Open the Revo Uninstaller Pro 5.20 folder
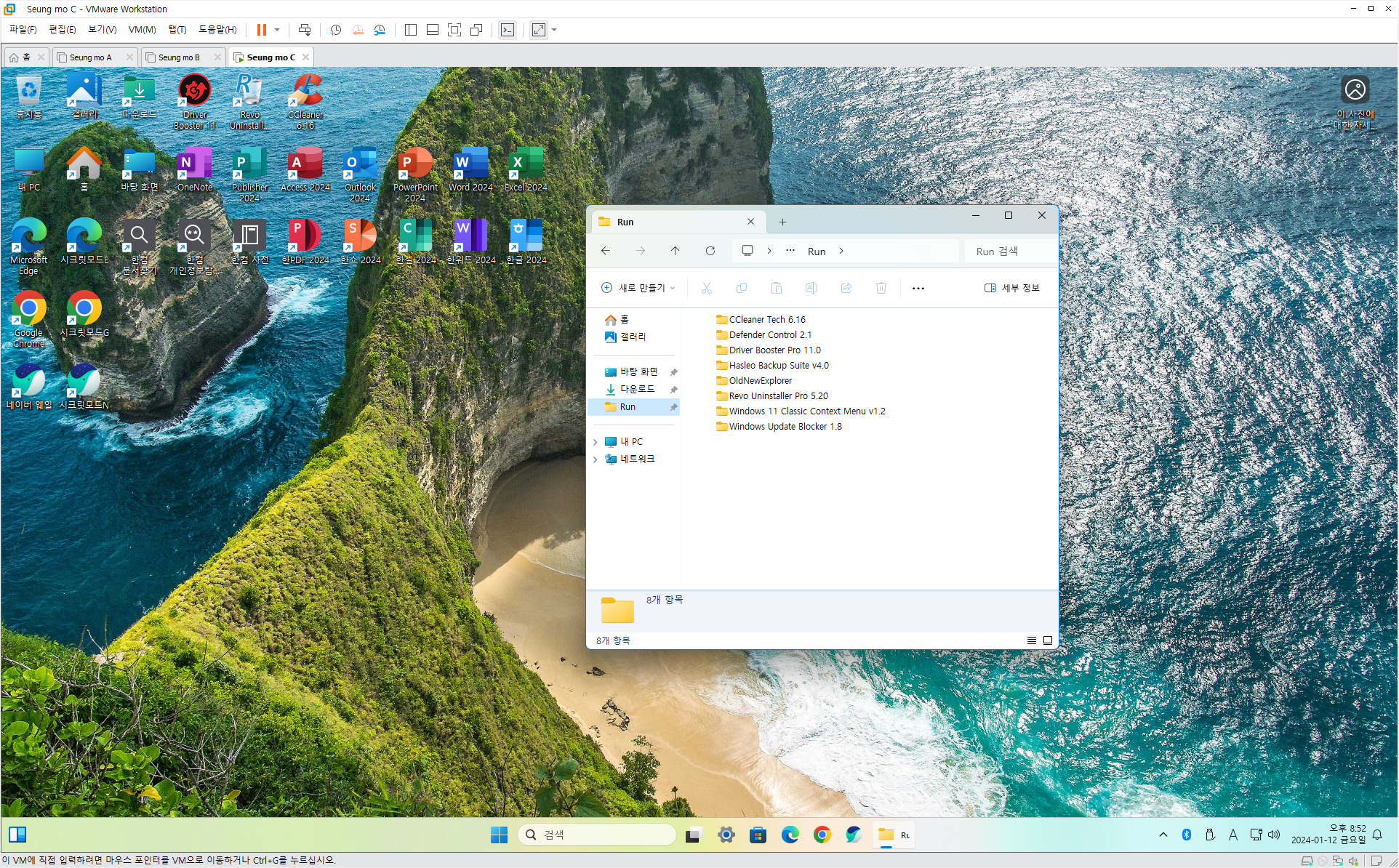Image resolution: width=1399 pixels, height=868 pixels. (x=778, y=396)
